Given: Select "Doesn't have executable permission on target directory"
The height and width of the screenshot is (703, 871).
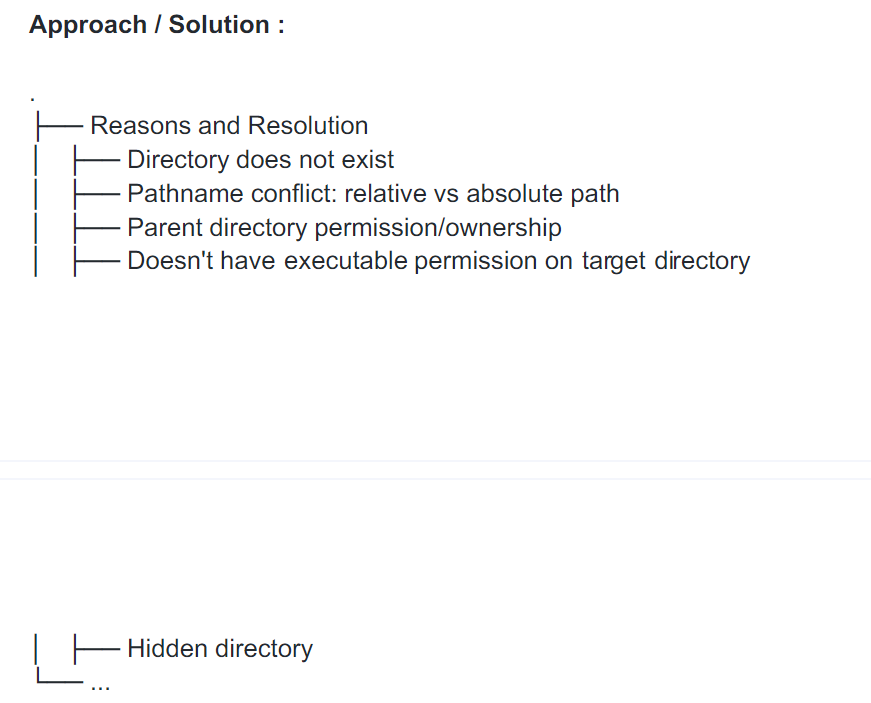Looking at the screenshot, I should click(x=438, y=261).
